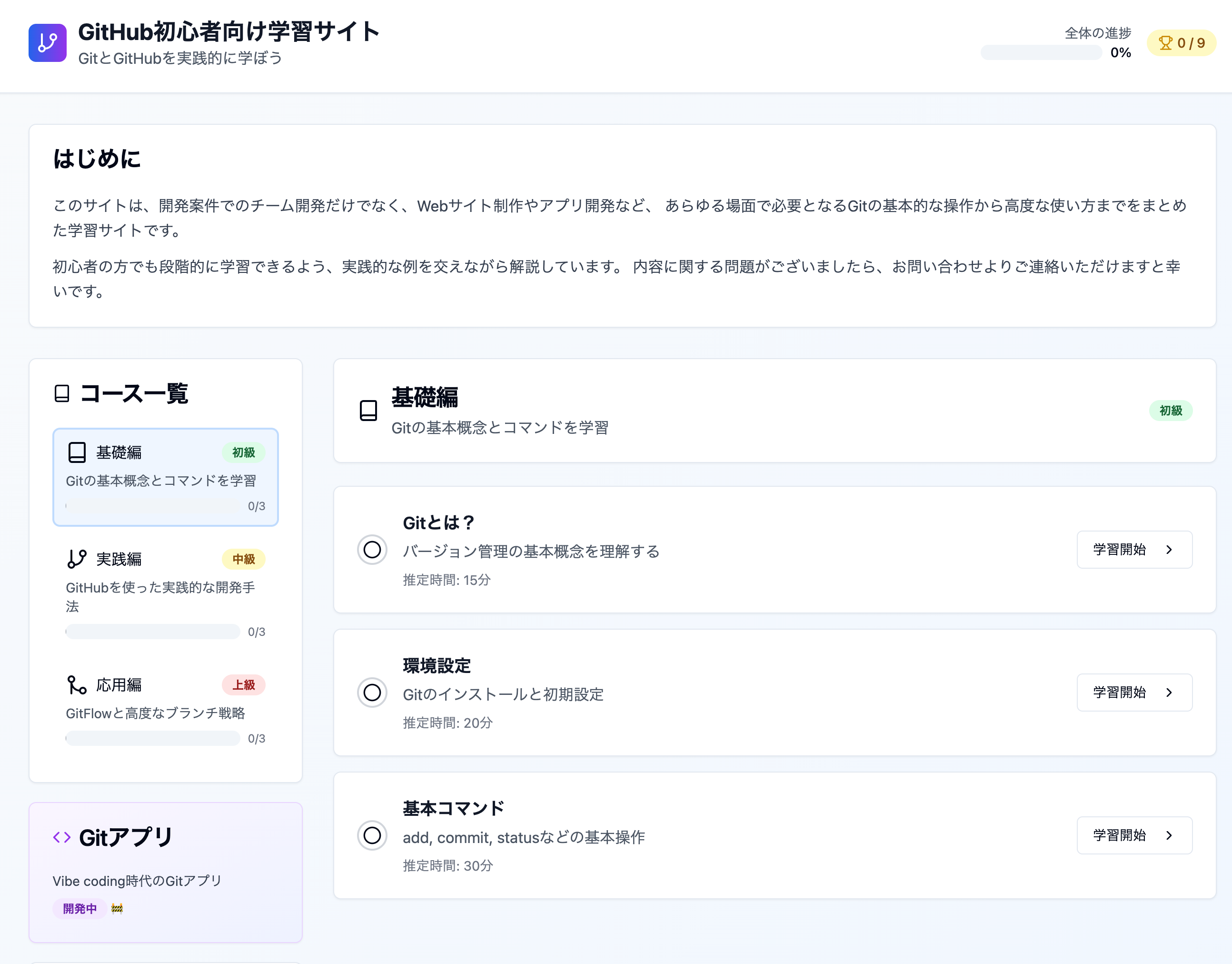Screen dimensions: 1232x964
Task: Click chevron arrow on Gitとは？ 学習開始
Action: click(1169, 550)
